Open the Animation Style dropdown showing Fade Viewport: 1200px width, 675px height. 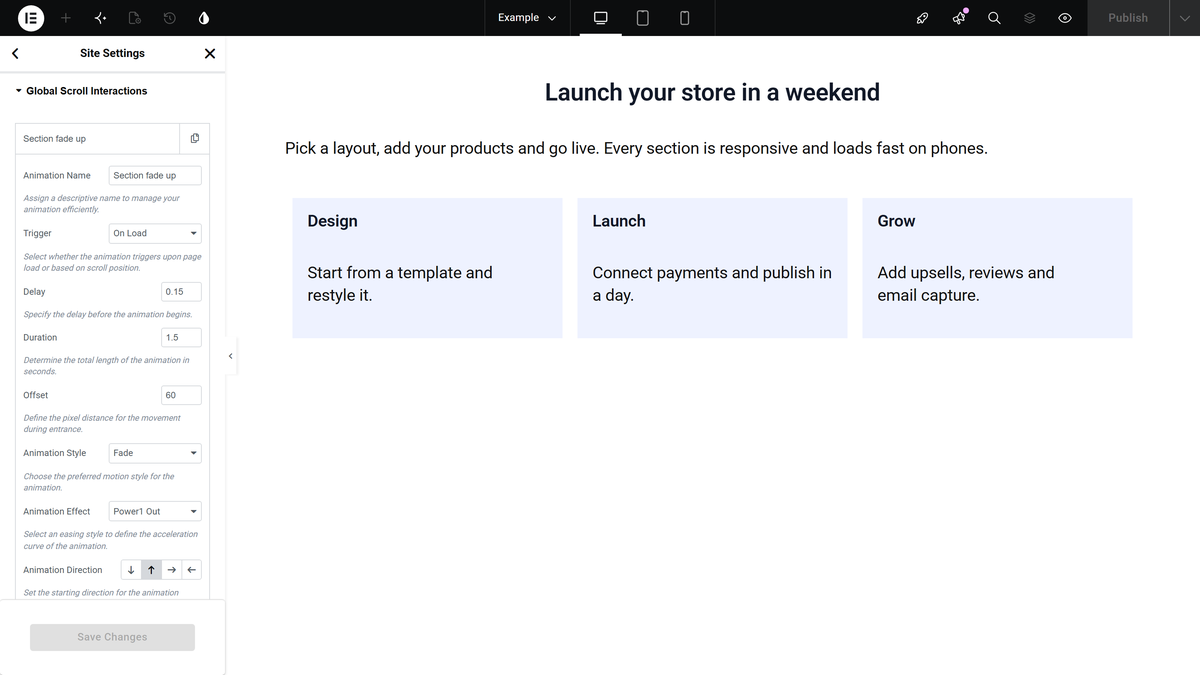click(155, 453)
